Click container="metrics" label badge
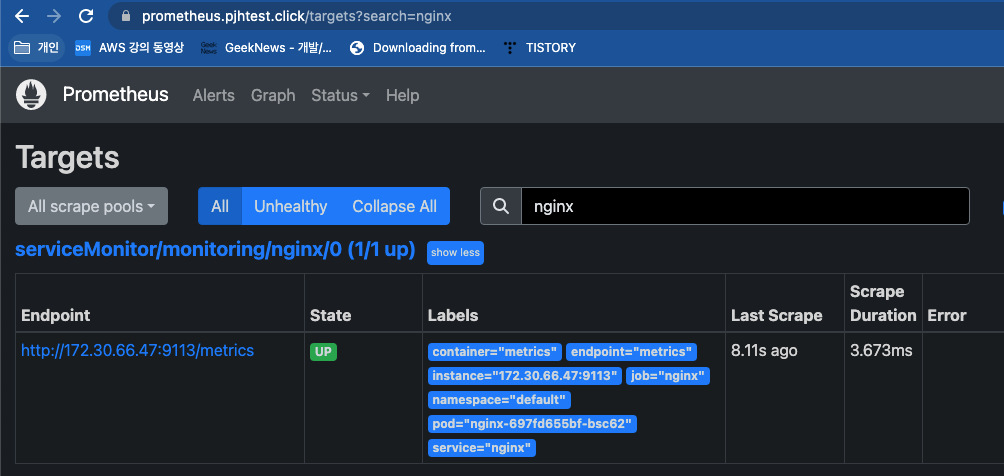Screen dimensions: 1004x476 pyautogui.click(x=495, y=352)
